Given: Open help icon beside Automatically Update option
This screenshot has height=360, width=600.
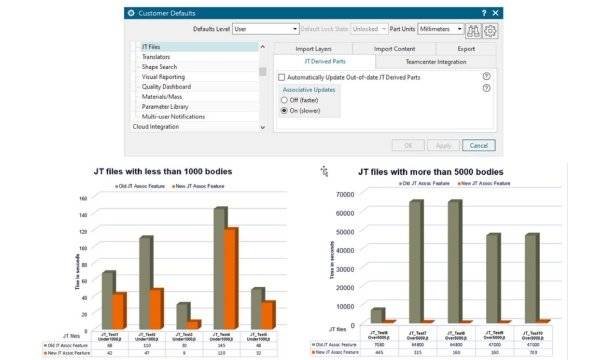Looking at the screenshot, I should [486, 76].
